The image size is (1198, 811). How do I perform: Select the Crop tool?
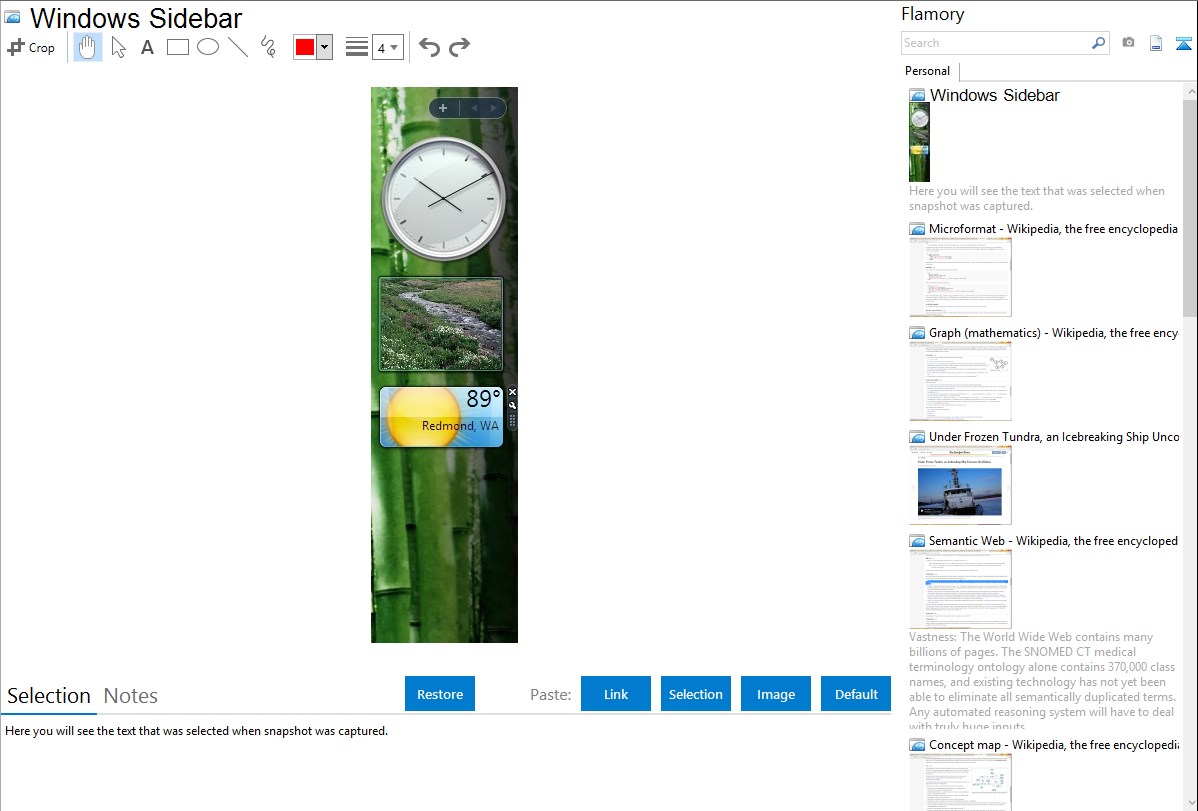tap(31, 47)
